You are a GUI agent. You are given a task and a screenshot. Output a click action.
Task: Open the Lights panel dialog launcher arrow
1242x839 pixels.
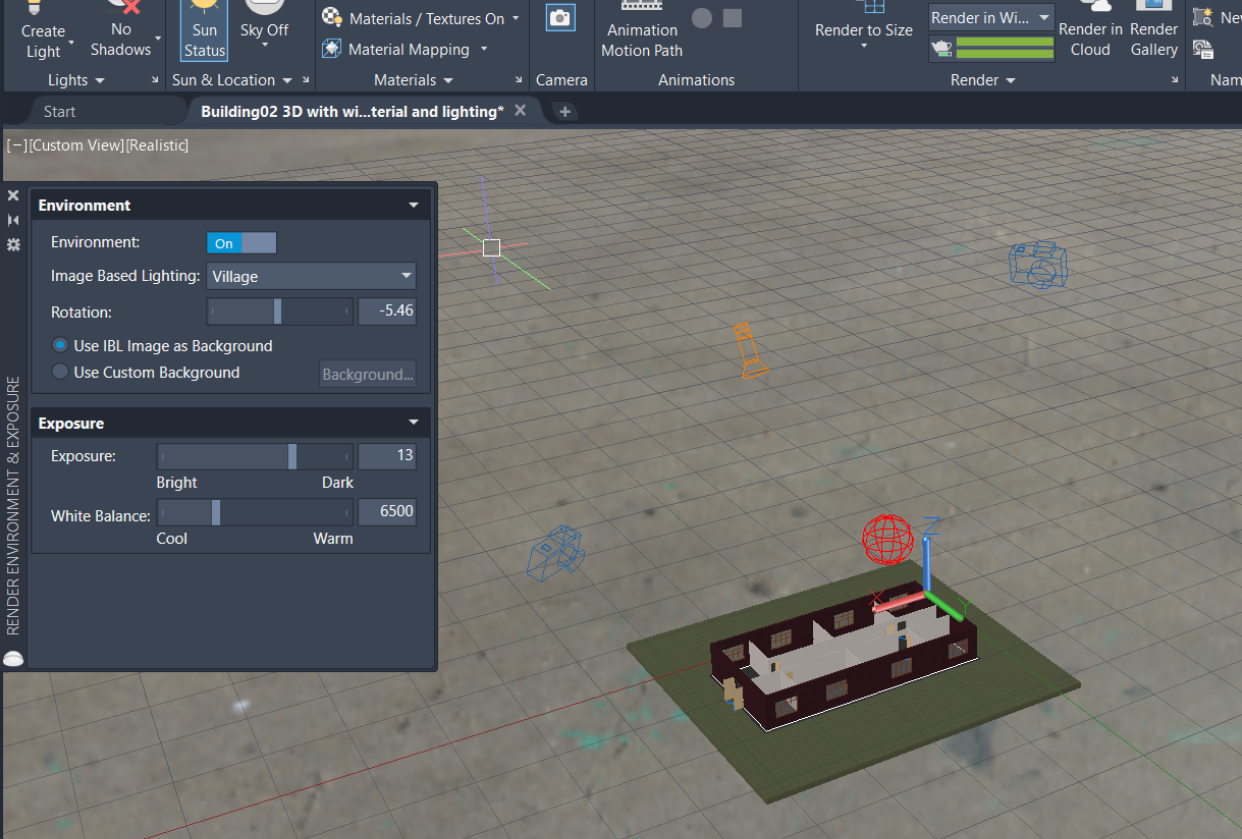pos(155,80)
